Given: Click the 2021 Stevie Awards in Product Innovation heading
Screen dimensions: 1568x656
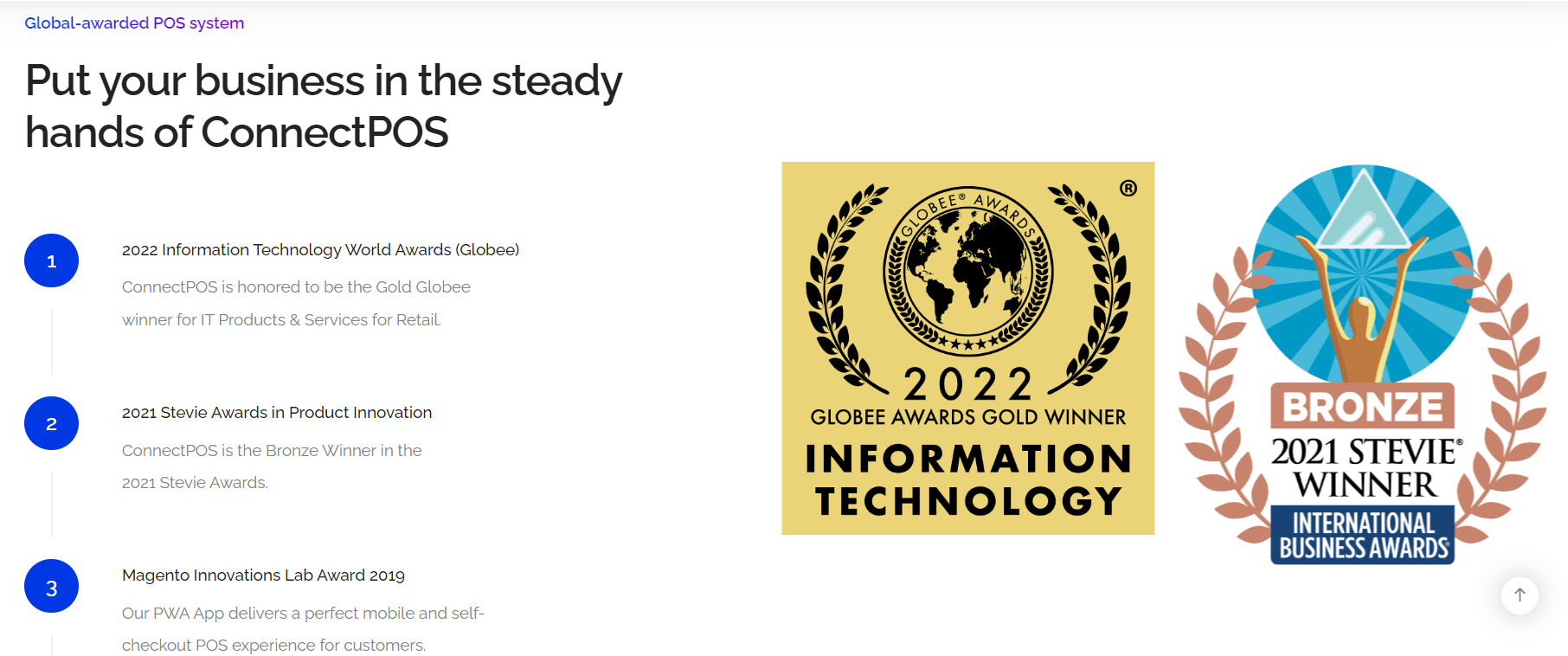Looking at the screenshot, I should click(277, 413).
